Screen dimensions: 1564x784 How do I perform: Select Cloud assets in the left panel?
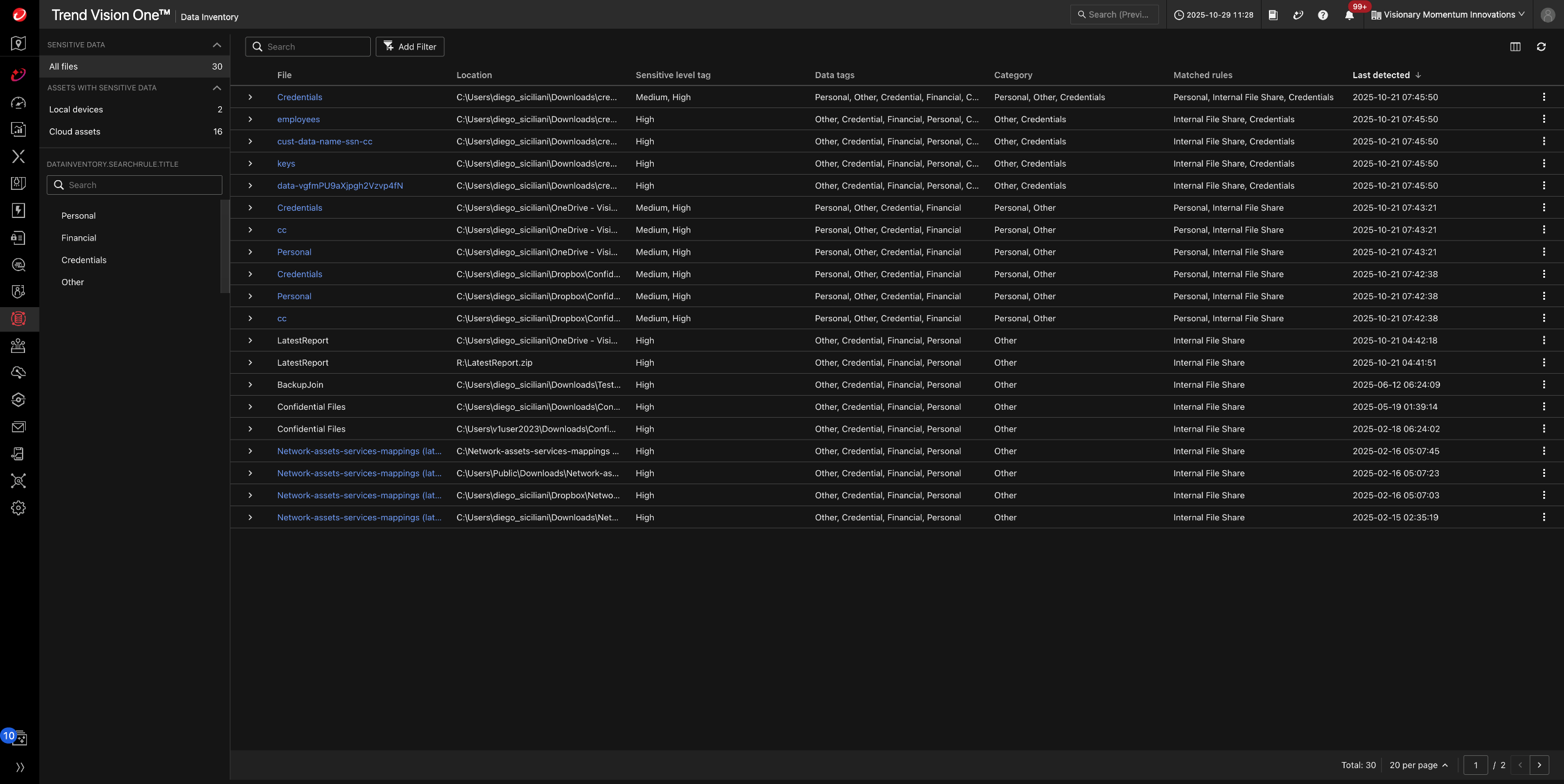(x=75, y=132)
